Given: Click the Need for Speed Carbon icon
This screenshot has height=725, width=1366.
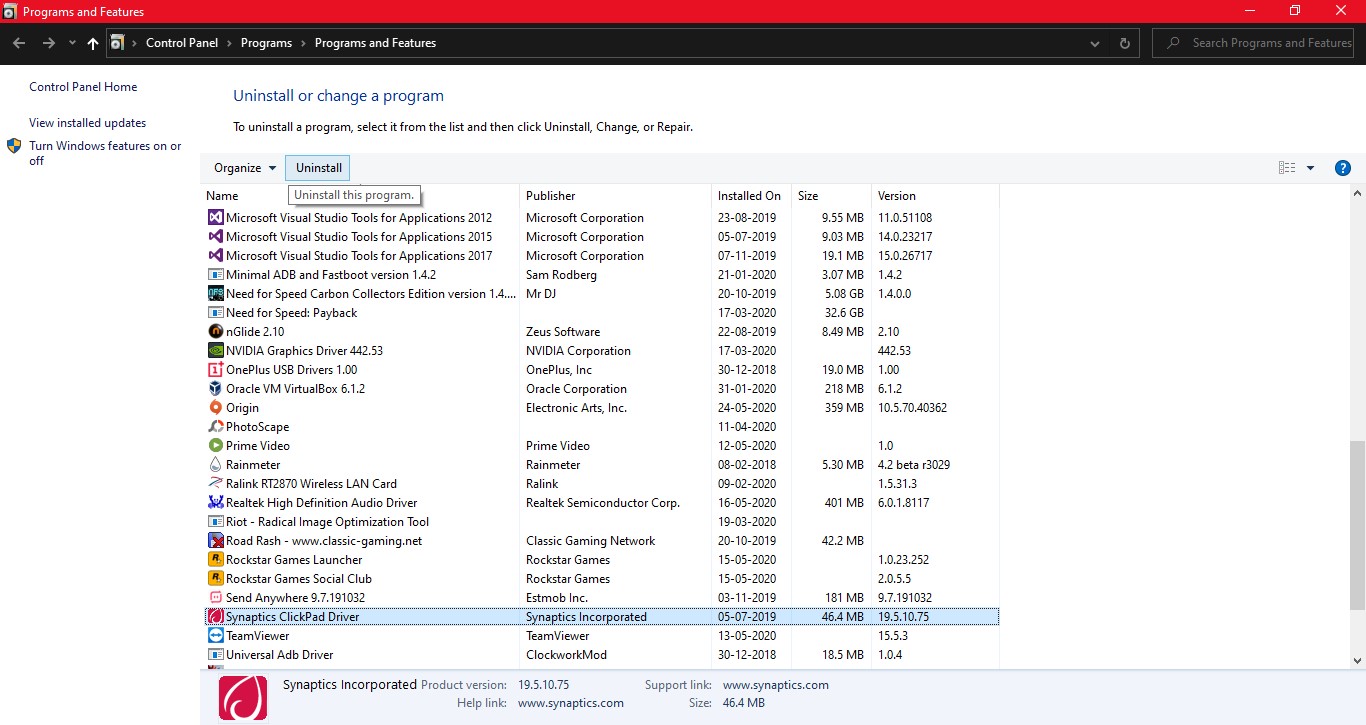Looking at the screenshot, I should pos(215,293).
